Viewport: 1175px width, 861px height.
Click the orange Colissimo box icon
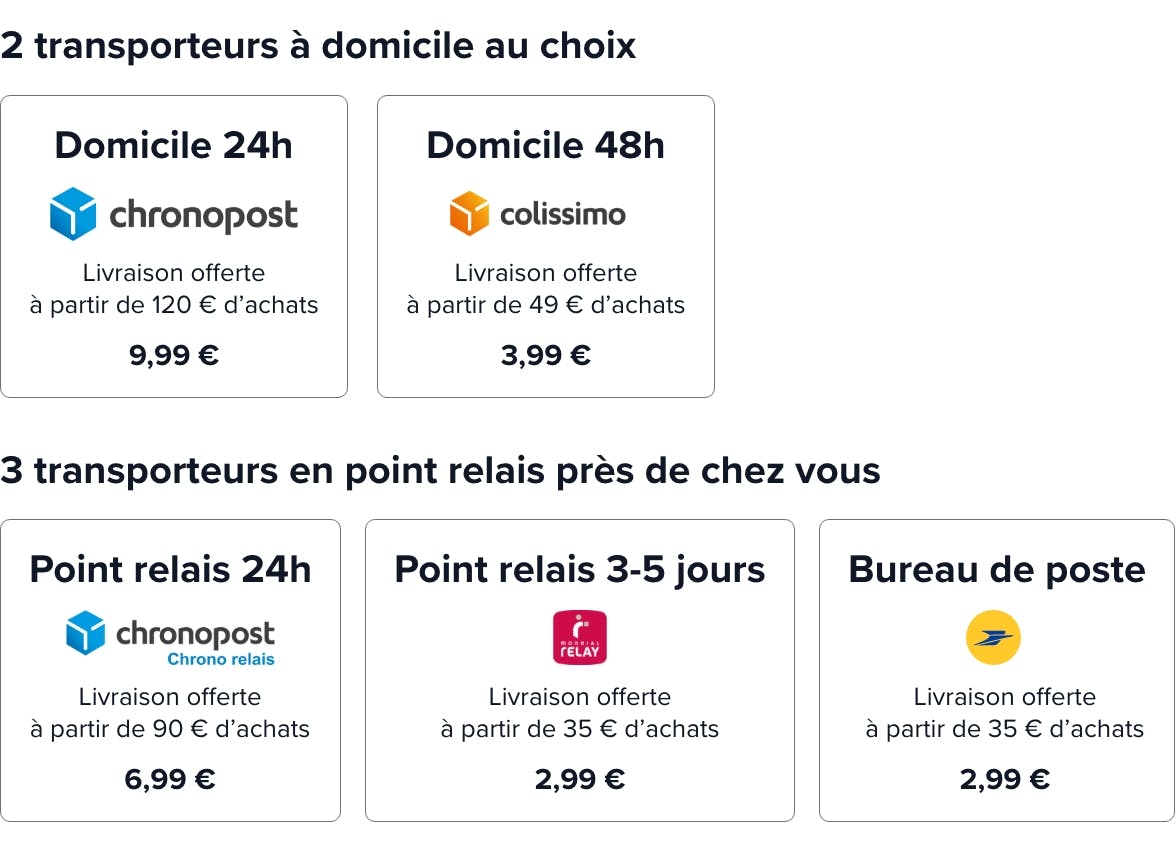469,214
